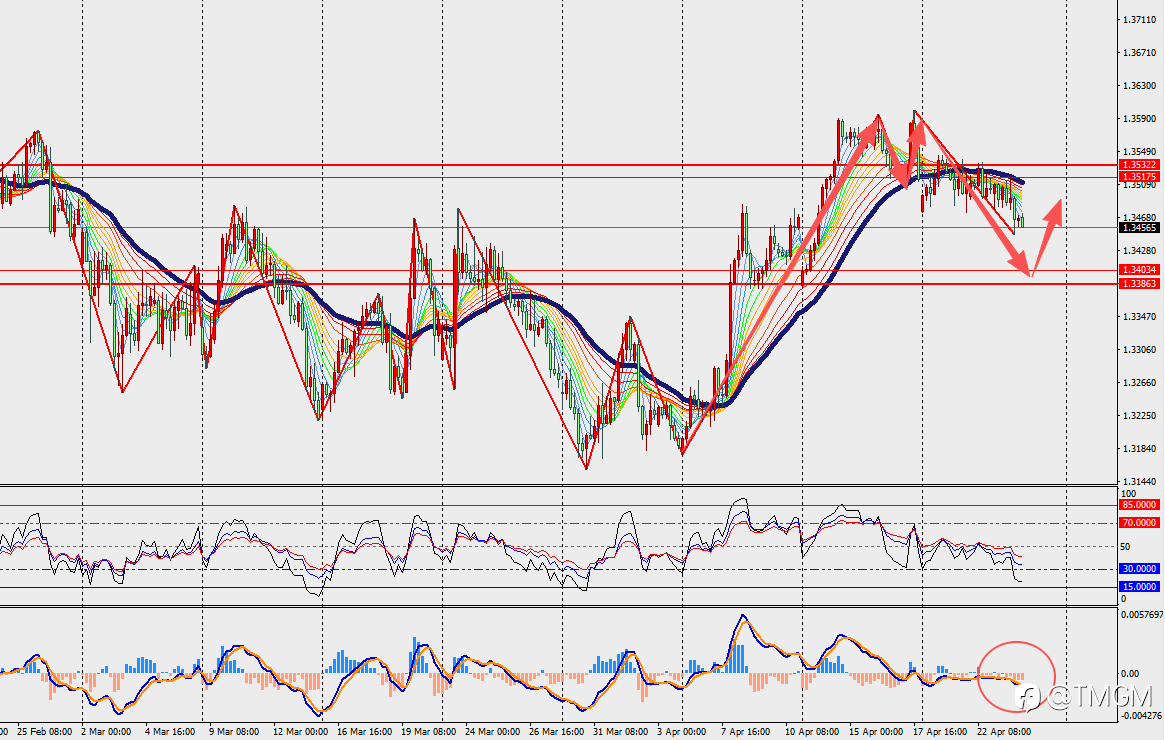This screenshot has width=1165, height=740.
Task: Click price axis value 1.31840
Action: [1140, 448]
